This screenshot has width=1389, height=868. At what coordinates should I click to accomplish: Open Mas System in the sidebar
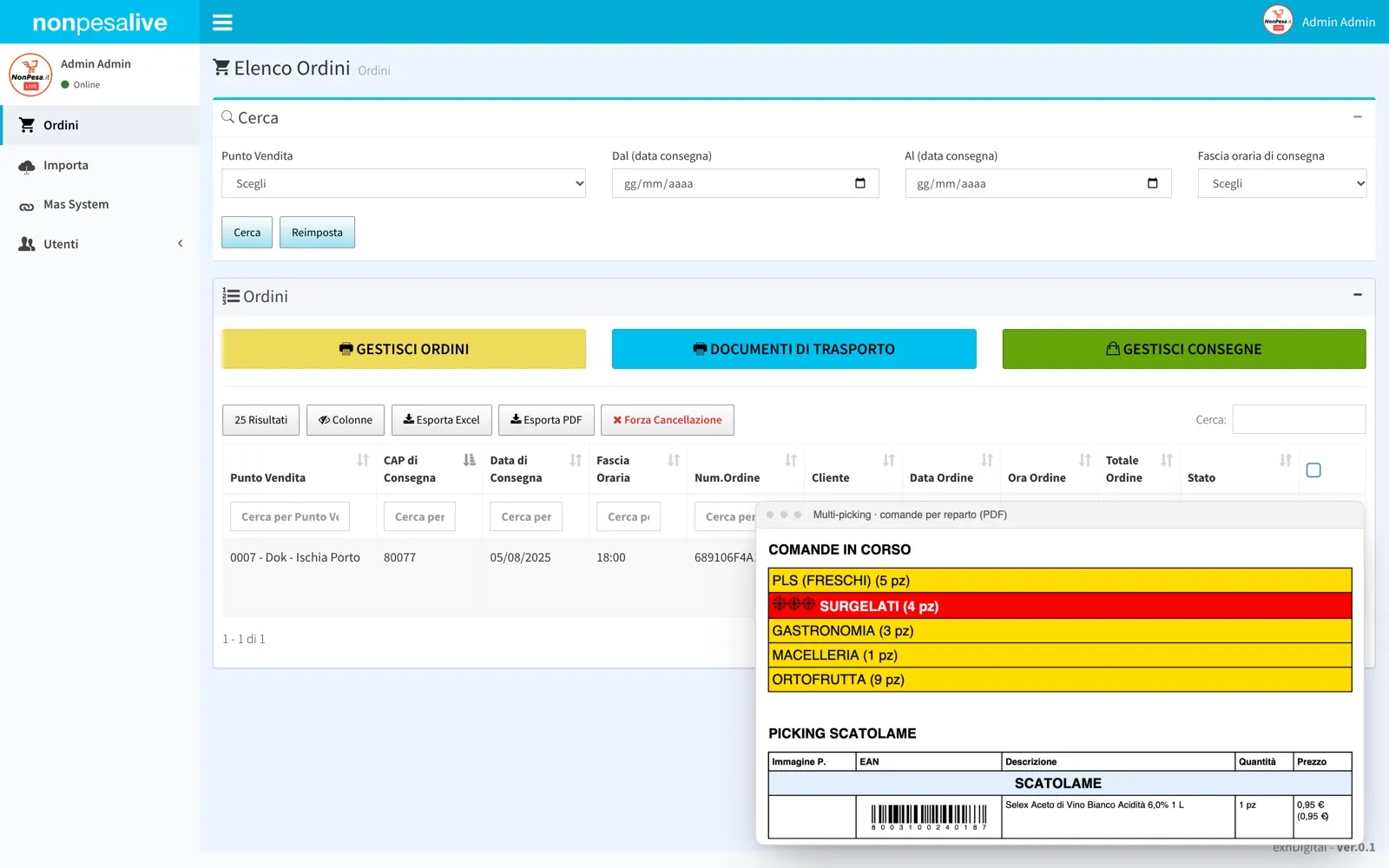100,205
